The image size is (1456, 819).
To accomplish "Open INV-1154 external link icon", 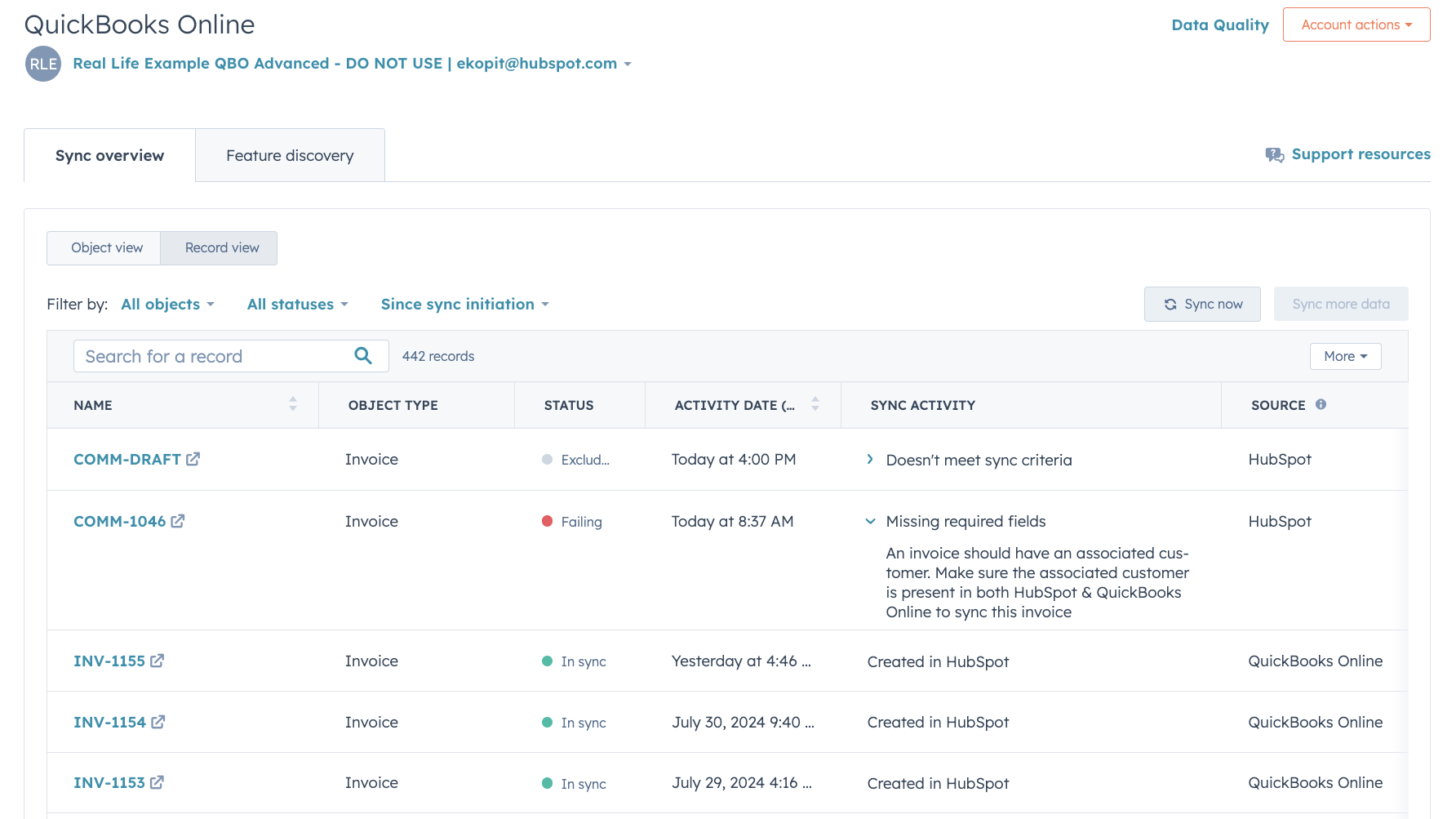I will coord(158,722).
